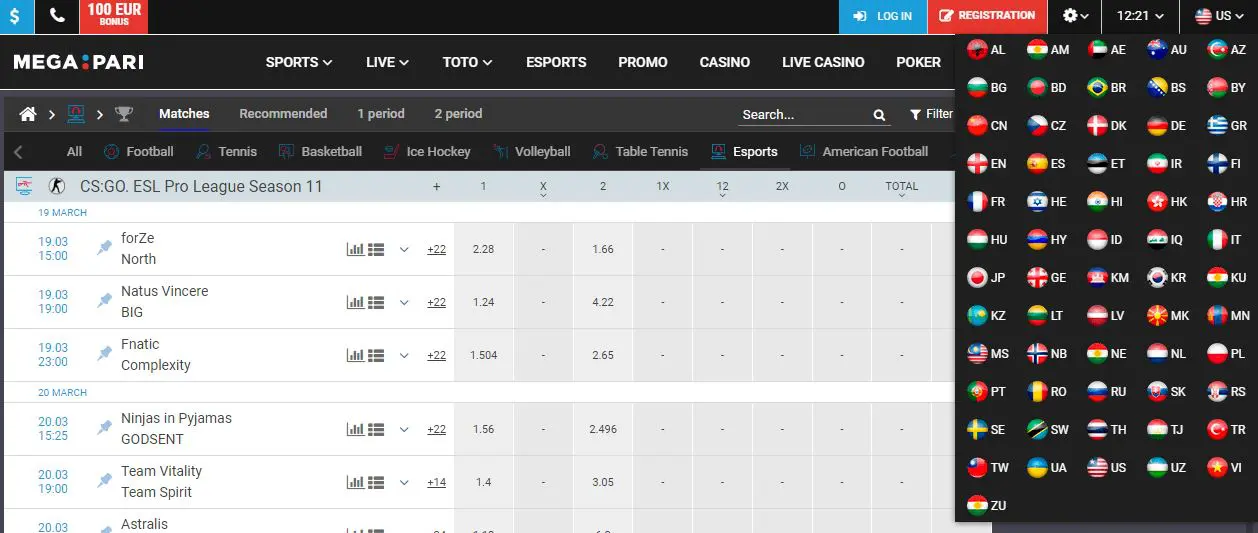Select the Volleyball sport filter
The width and height of the screenshot is (1258, 533).
531,152
